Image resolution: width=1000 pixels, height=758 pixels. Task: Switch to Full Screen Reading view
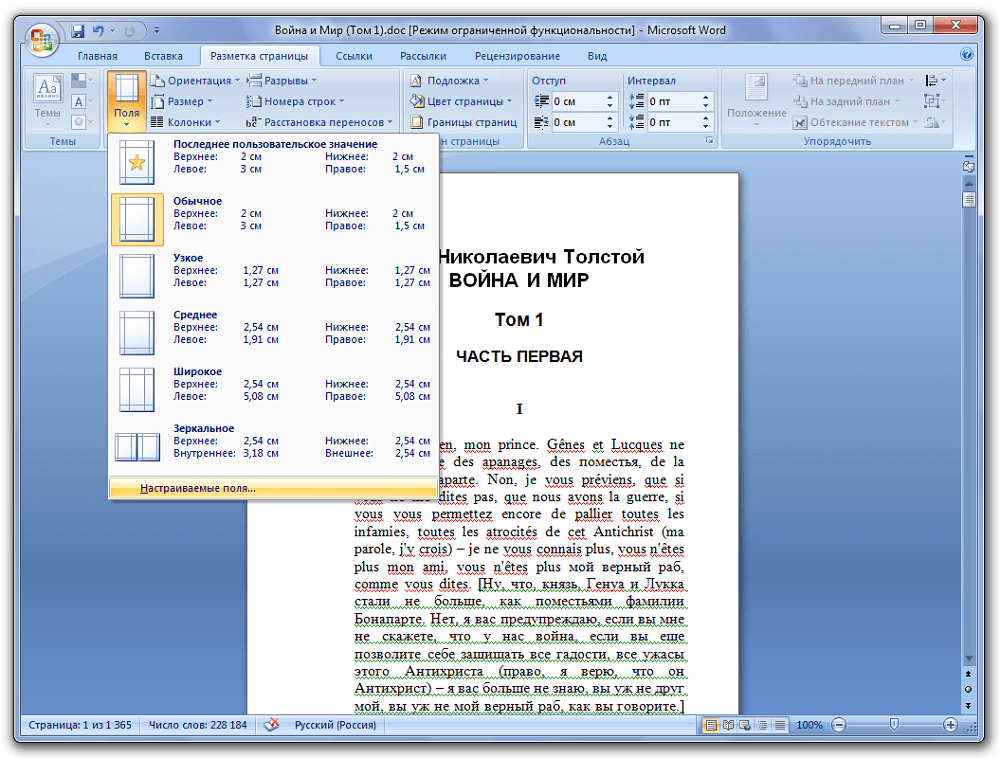click(x=728, y=725)
